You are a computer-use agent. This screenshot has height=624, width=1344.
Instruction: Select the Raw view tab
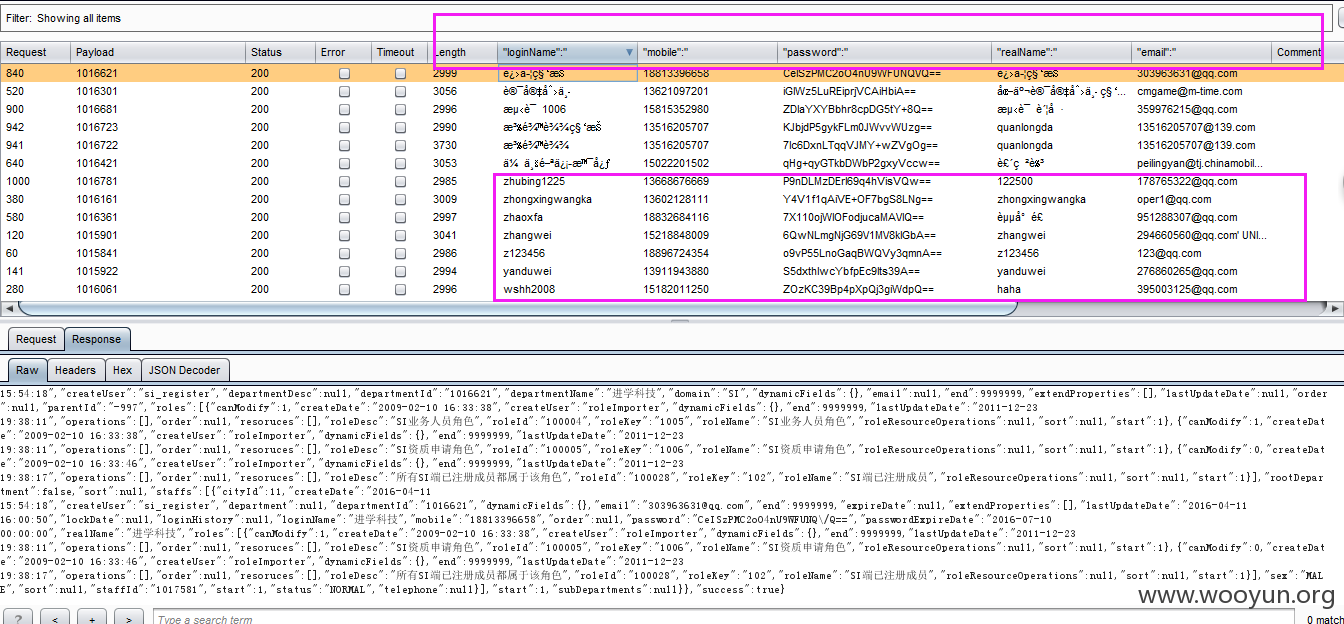click(x=27, y=370)
